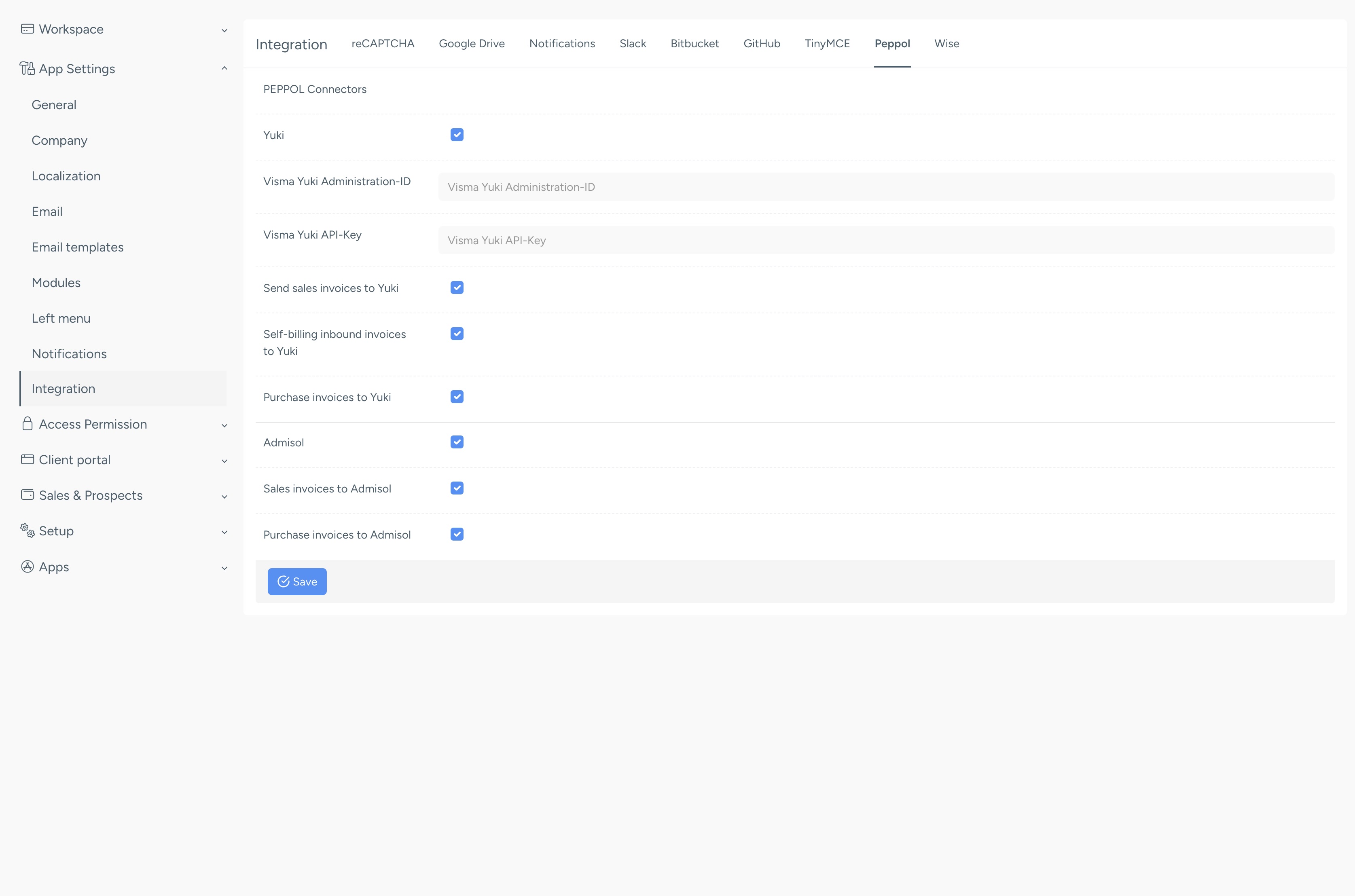Focus the Visma Yuki API-Key field
1355x896 pixels.
886,240
